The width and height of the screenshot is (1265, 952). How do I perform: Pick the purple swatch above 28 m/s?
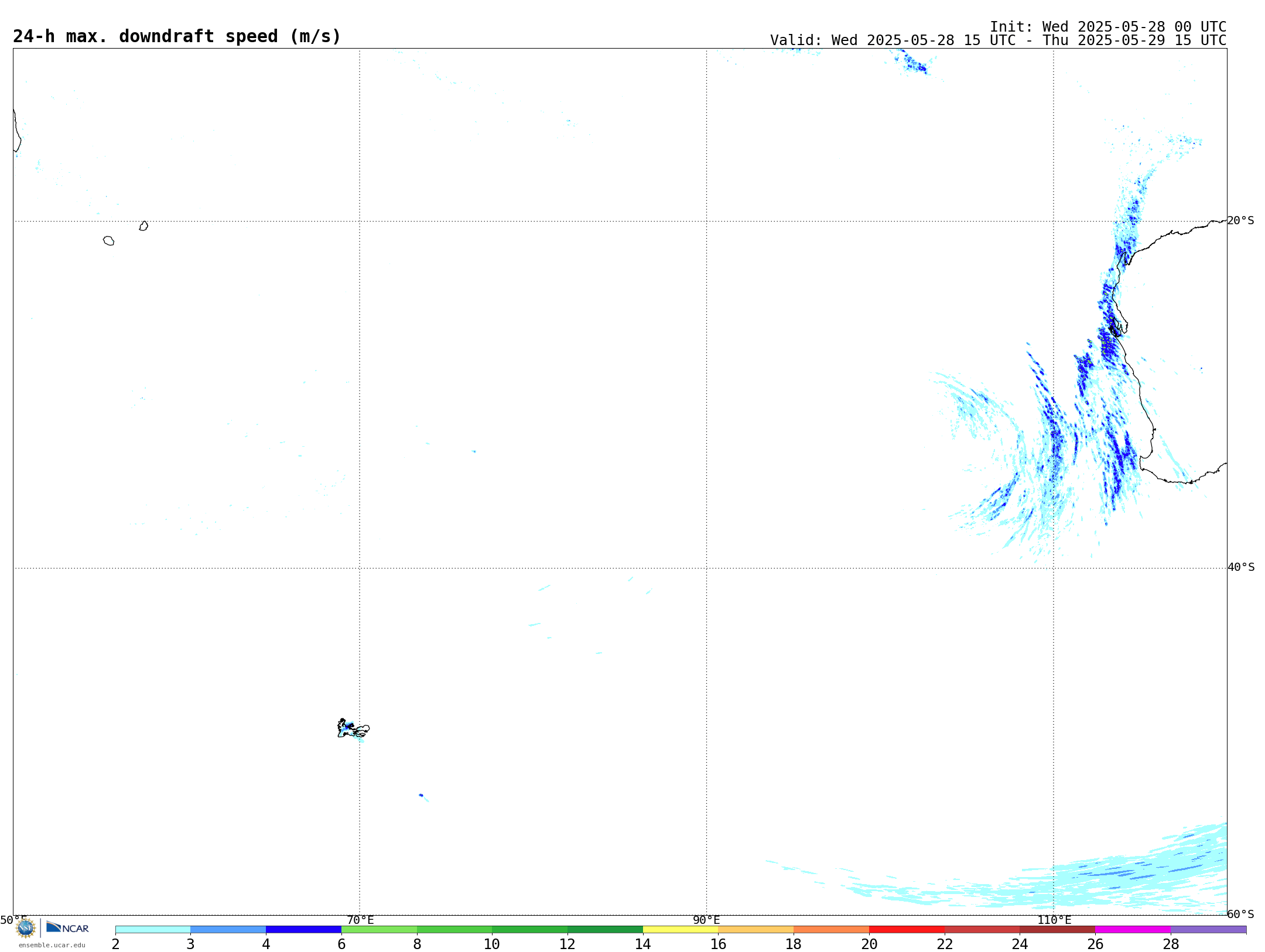click(x=1209, y=929)
